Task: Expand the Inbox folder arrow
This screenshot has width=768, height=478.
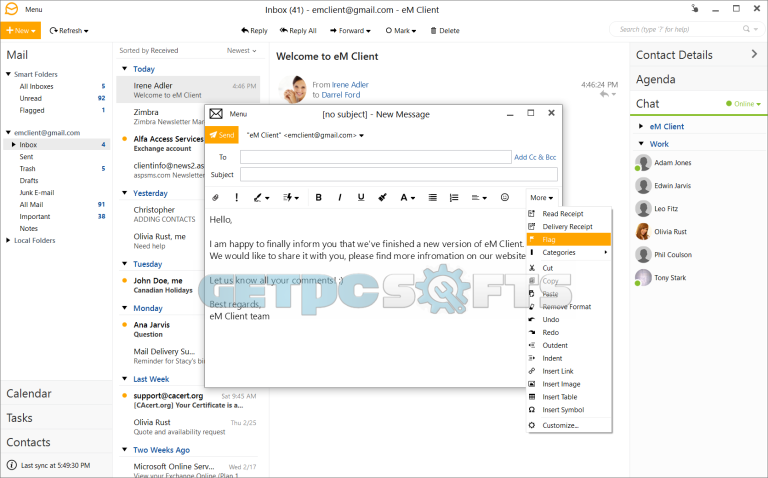Action: click(x=13, y=144)
